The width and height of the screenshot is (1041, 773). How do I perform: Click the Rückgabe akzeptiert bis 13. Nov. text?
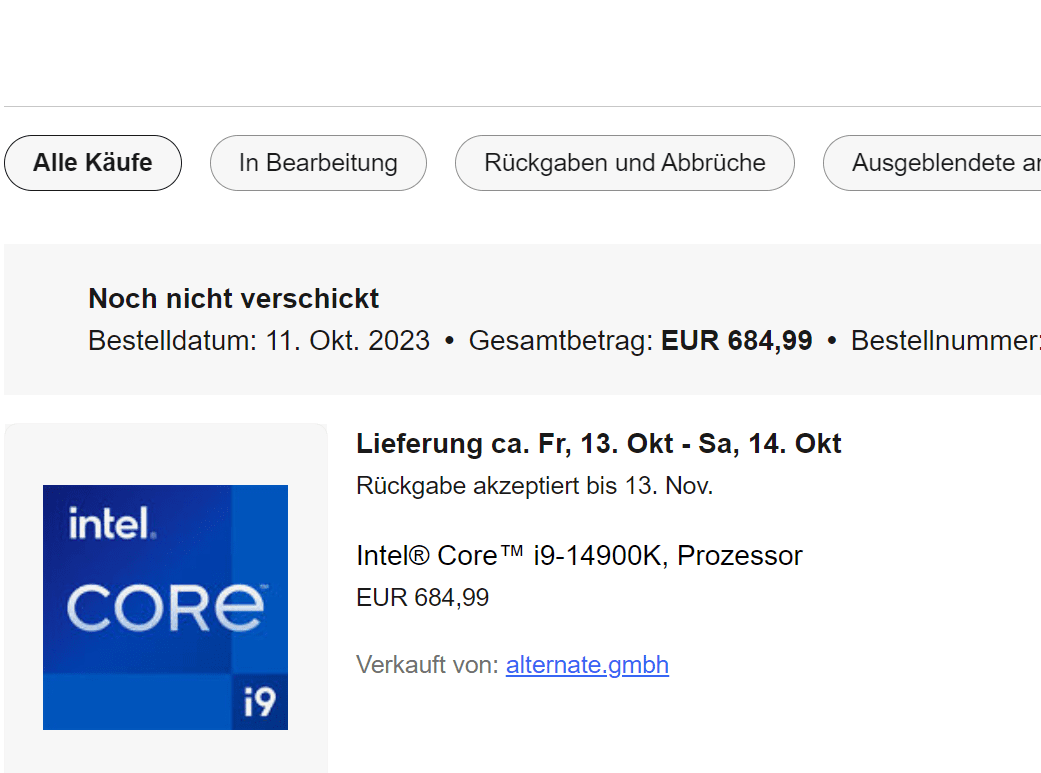[534, 487]
